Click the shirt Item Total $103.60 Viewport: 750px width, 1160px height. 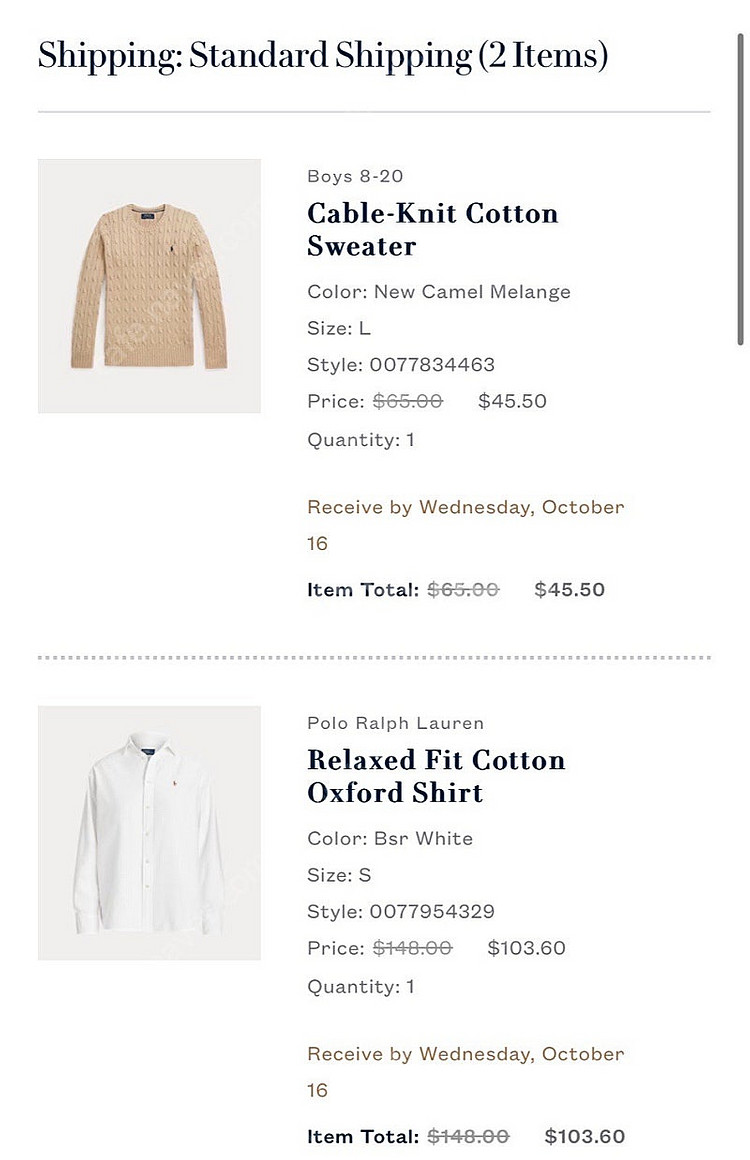tap(584, 1136)
